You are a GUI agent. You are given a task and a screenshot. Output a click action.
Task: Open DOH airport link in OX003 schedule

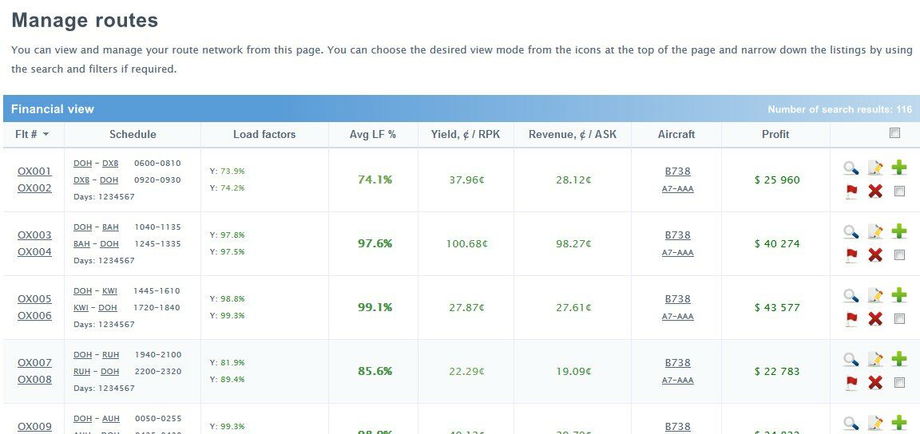coord(83,227)
